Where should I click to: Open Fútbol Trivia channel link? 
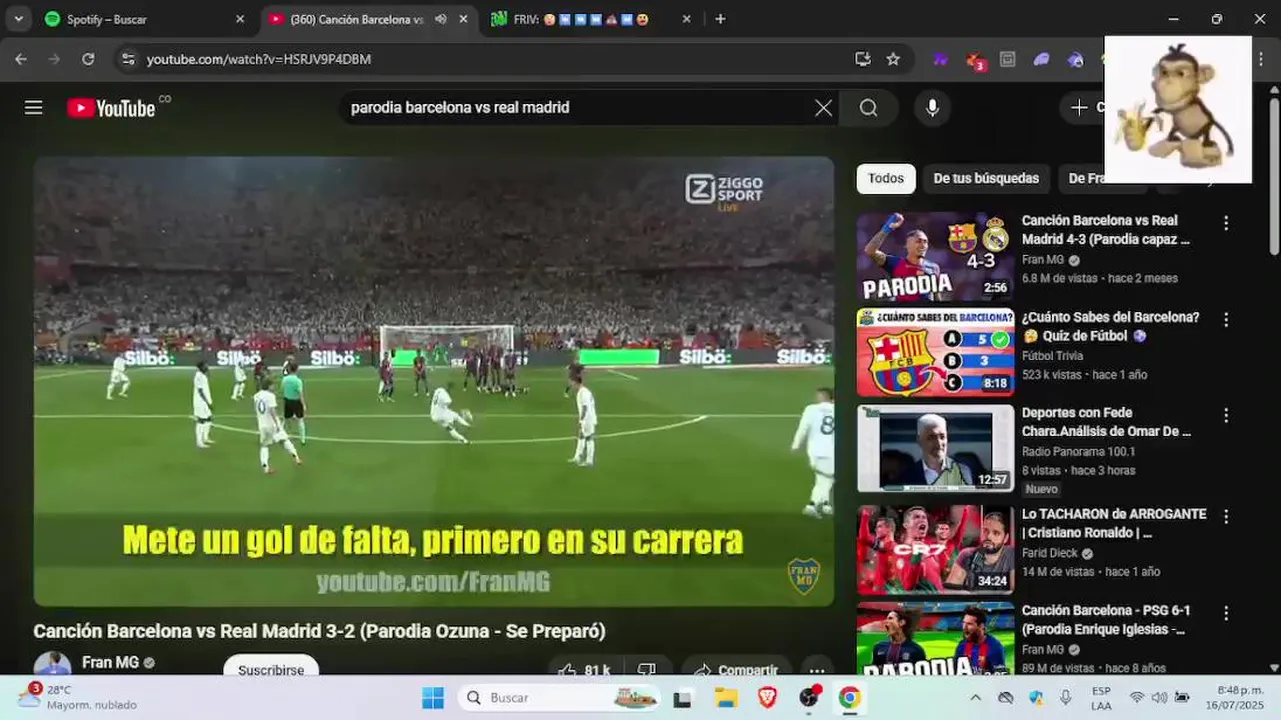(x=1052, y=356)
